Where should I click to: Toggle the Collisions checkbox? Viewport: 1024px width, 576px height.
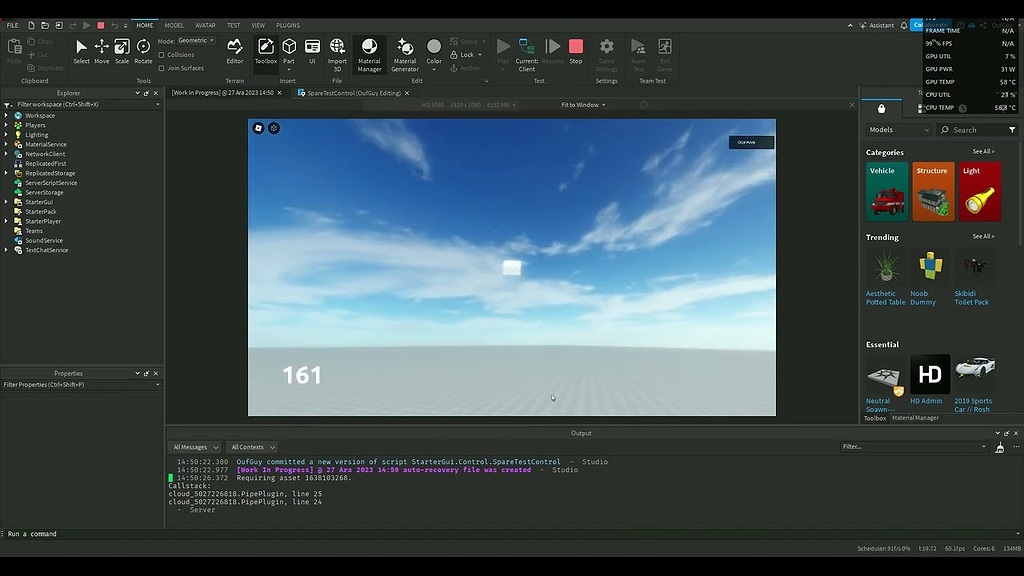point(161,55)
